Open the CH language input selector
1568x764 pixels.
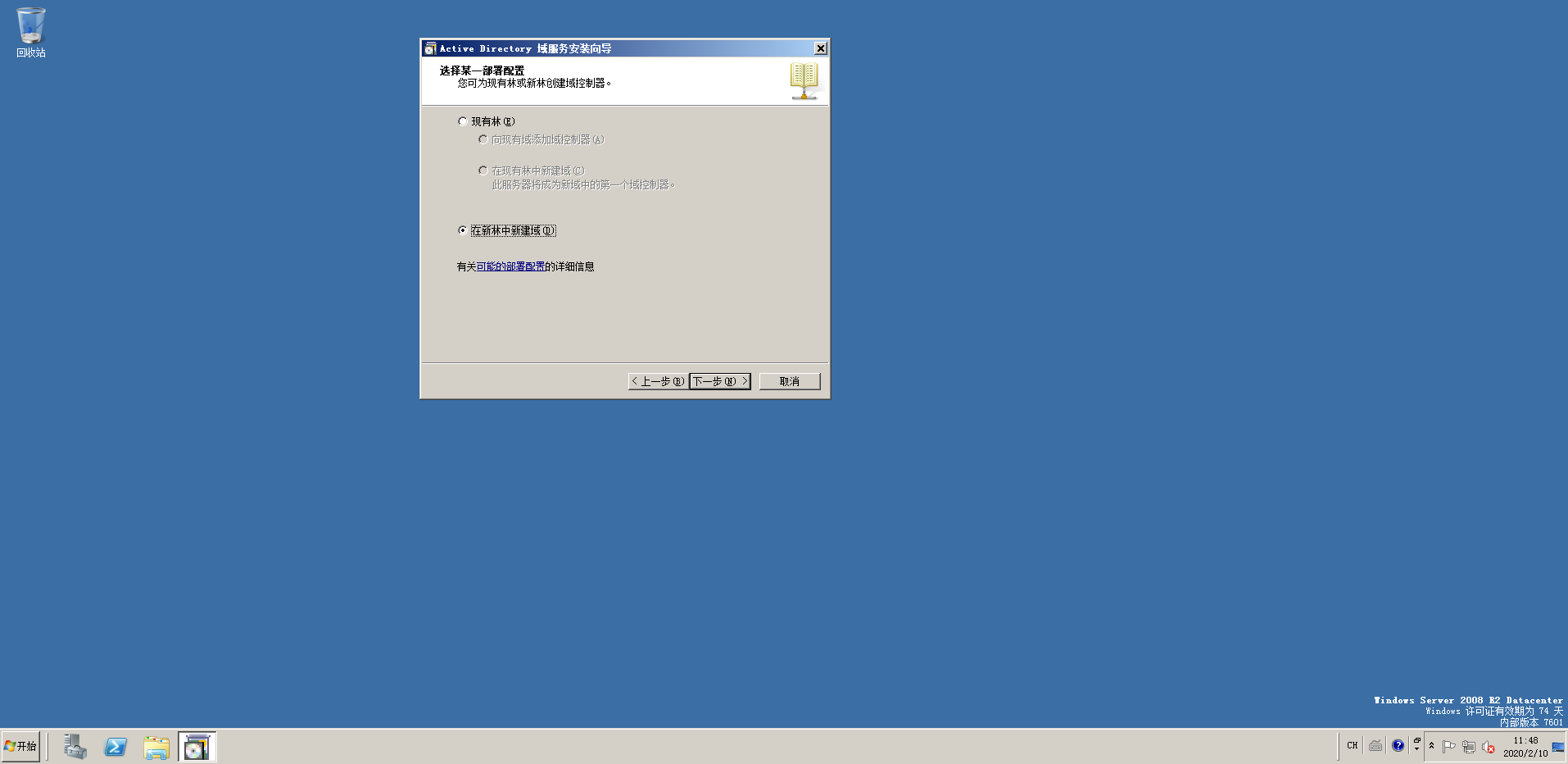tap(1353, 746)
